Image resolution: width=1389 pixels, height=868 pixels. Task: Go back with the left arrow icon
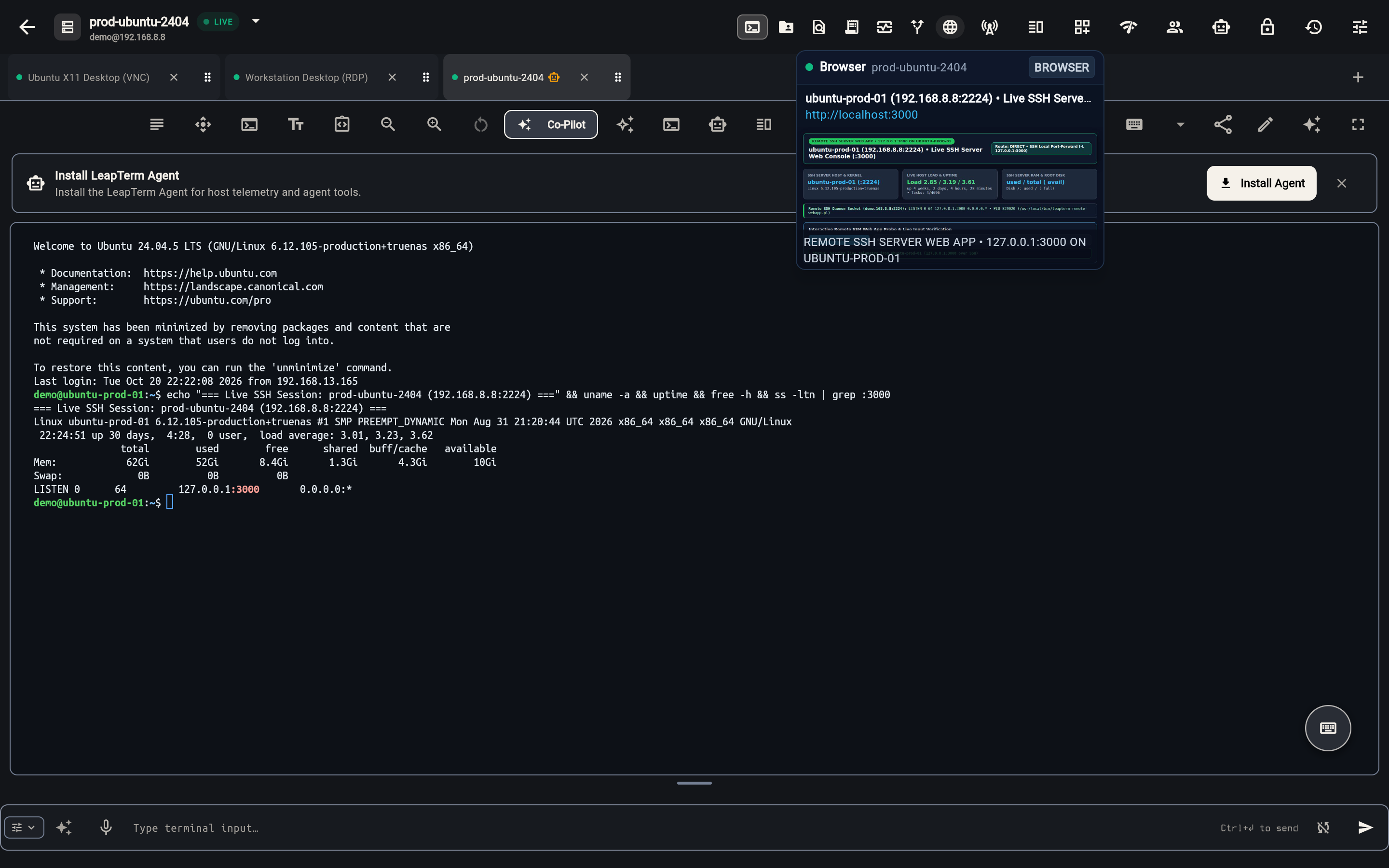click(27, 27)
